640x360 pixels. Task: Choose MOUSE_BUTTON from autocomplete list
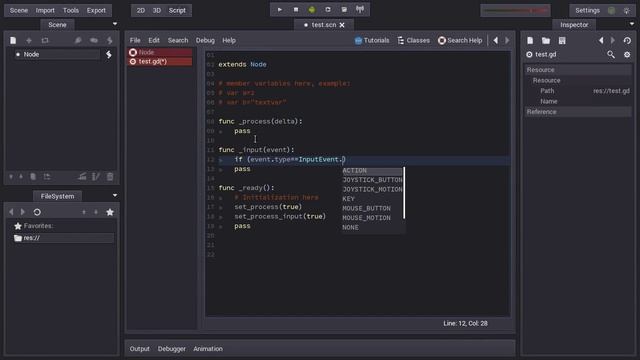click(366, 208)
